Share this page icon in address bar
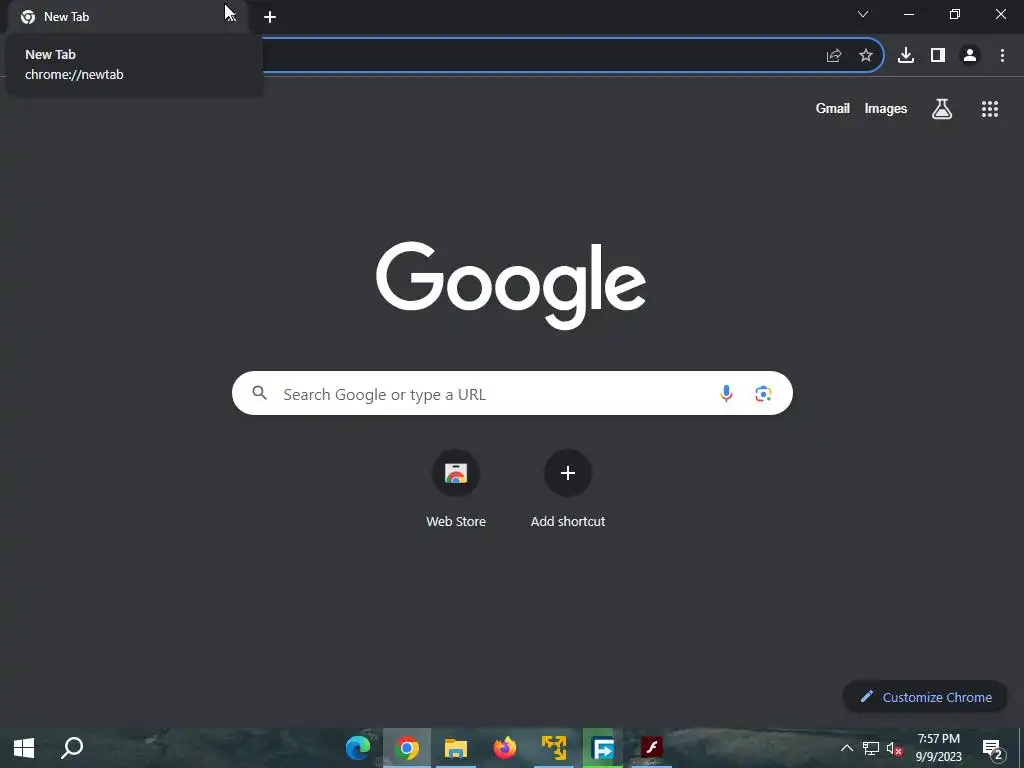1024x768 pixels. click(834, 56)
